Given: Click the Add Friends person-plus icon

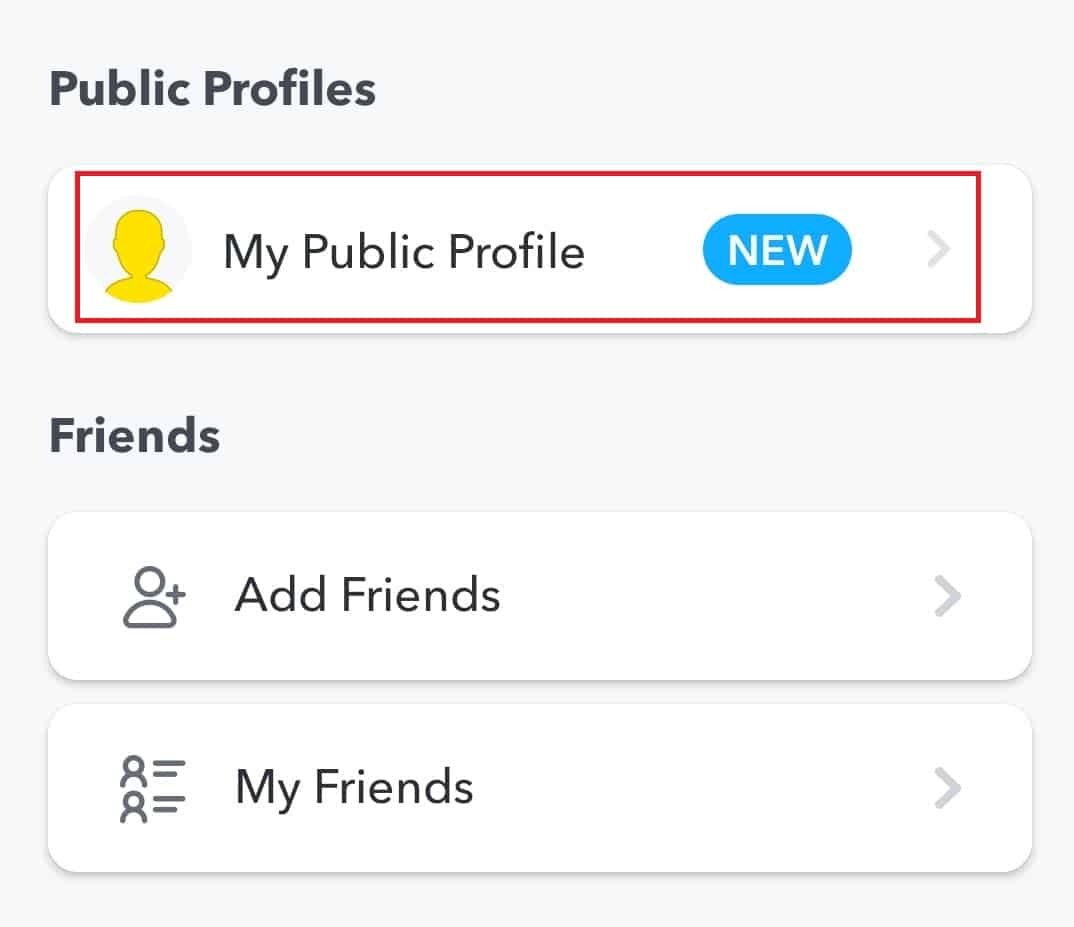Looking at the screenshot, I should [x=154, y=597].
